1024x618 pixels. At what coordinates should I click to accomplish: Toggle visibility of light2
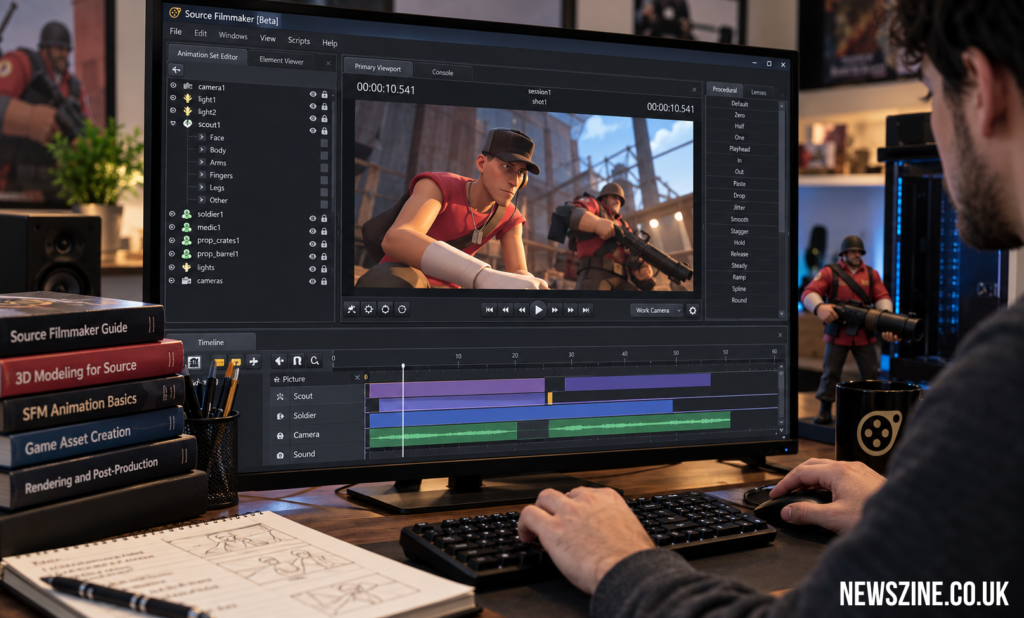pos(313,118)
